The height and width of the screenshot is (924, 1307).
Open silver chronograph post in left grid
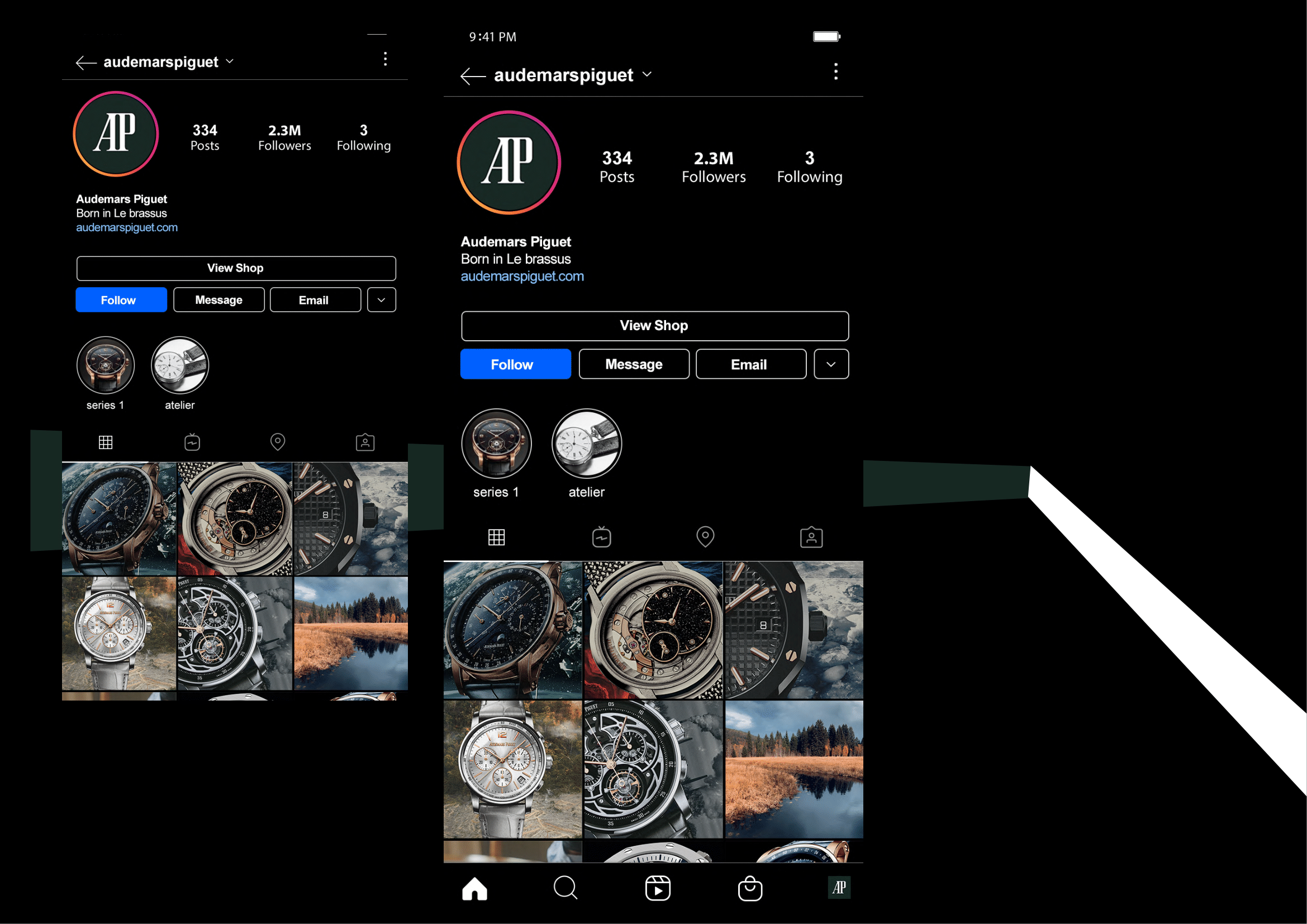pos(119,634)
